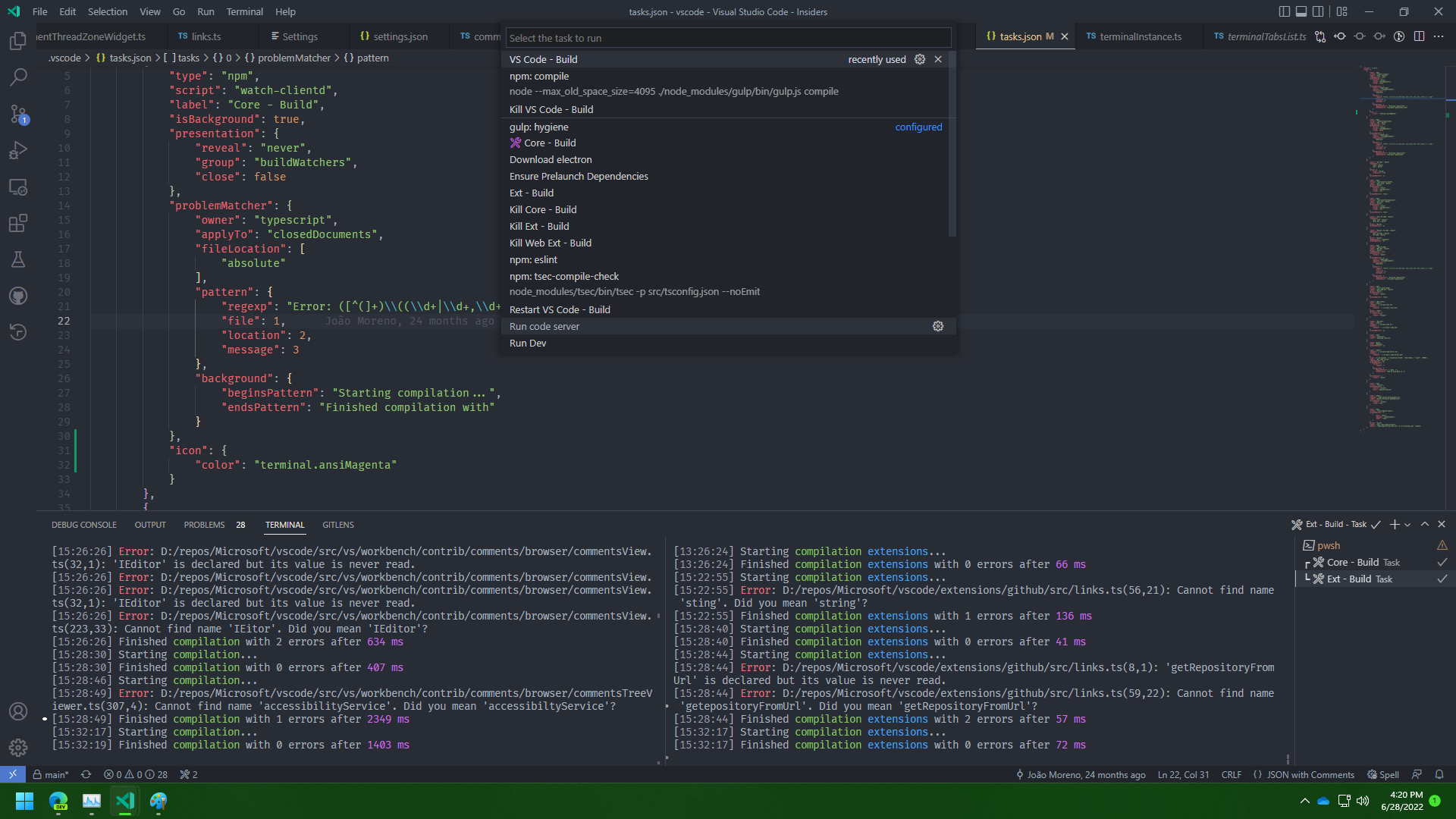Configure the Run code server task gear

pyautogui.click(x=938, y=326)
